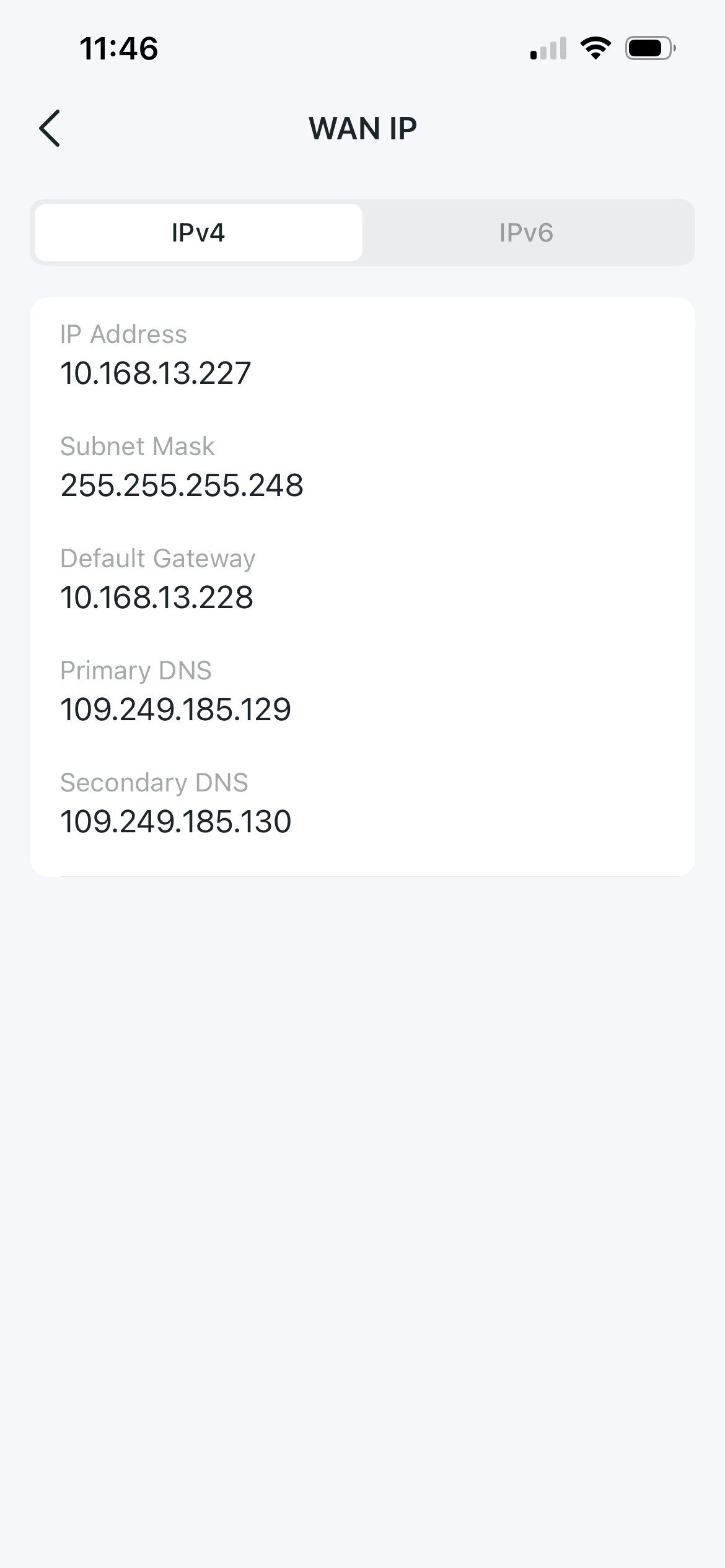725x1568 pixels.
Task: Tap the empty area below the info card
Action: pyautogui.click(x=362, y=1177)
